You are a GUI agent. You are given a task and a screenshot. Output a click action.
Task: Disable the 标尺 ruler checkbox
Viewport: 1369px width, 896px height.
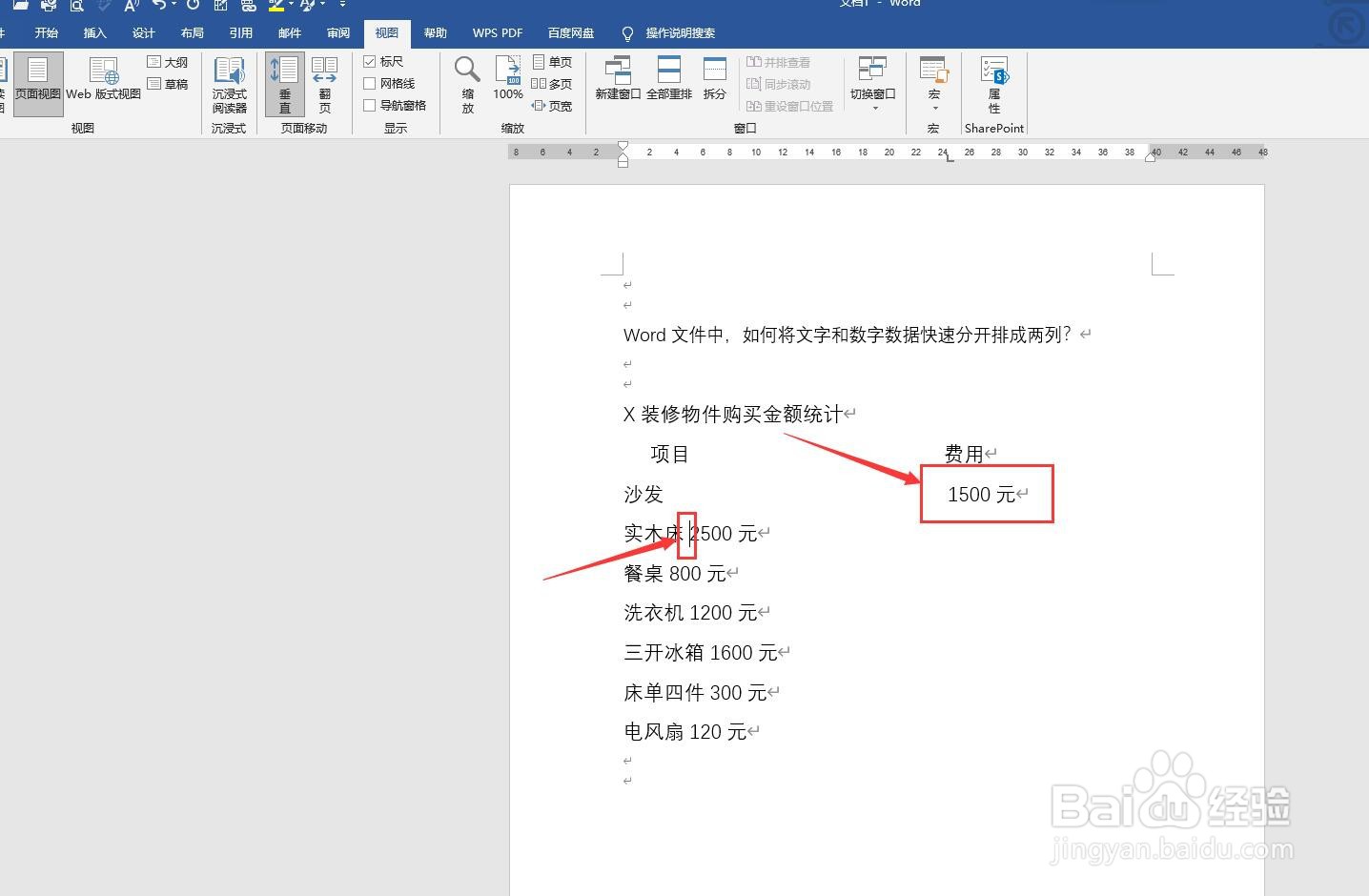(x=370, y=61)
